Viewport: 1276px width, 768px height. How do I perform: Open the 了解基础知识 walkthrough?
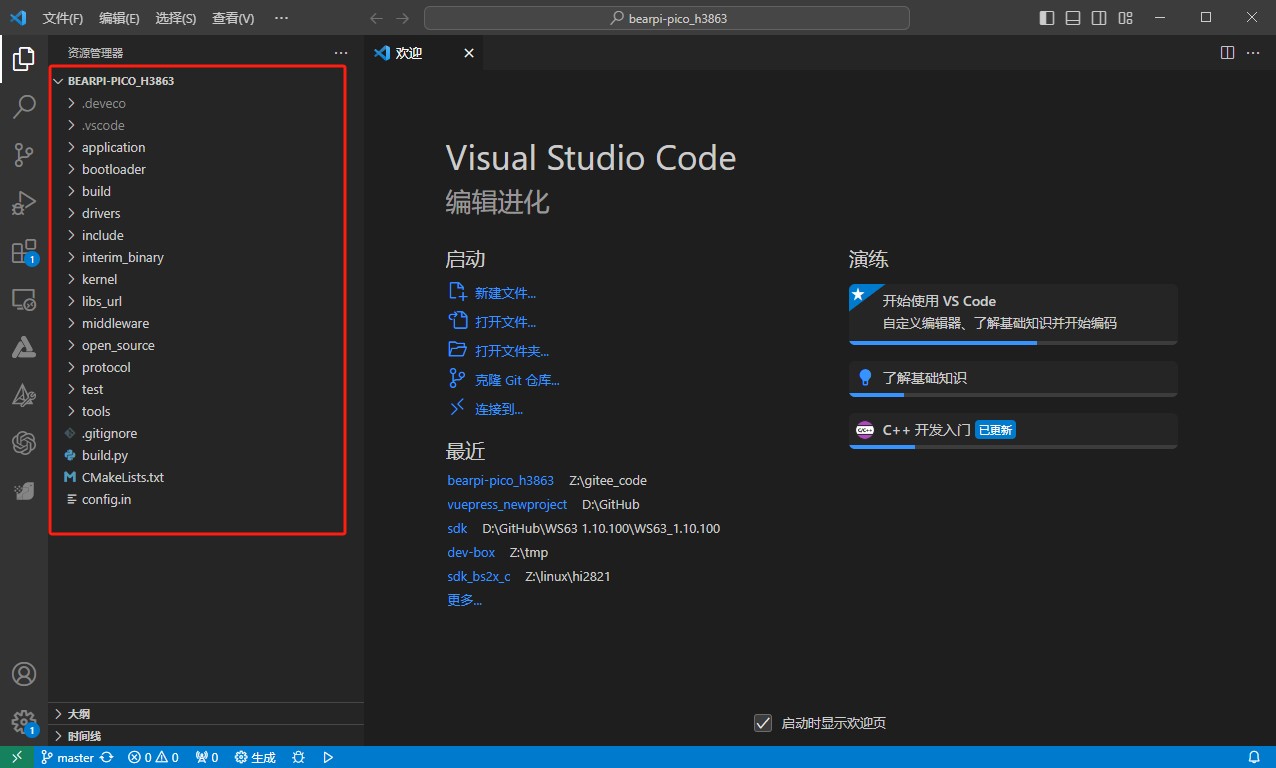pyautogui.click(x=1013, y=379)
